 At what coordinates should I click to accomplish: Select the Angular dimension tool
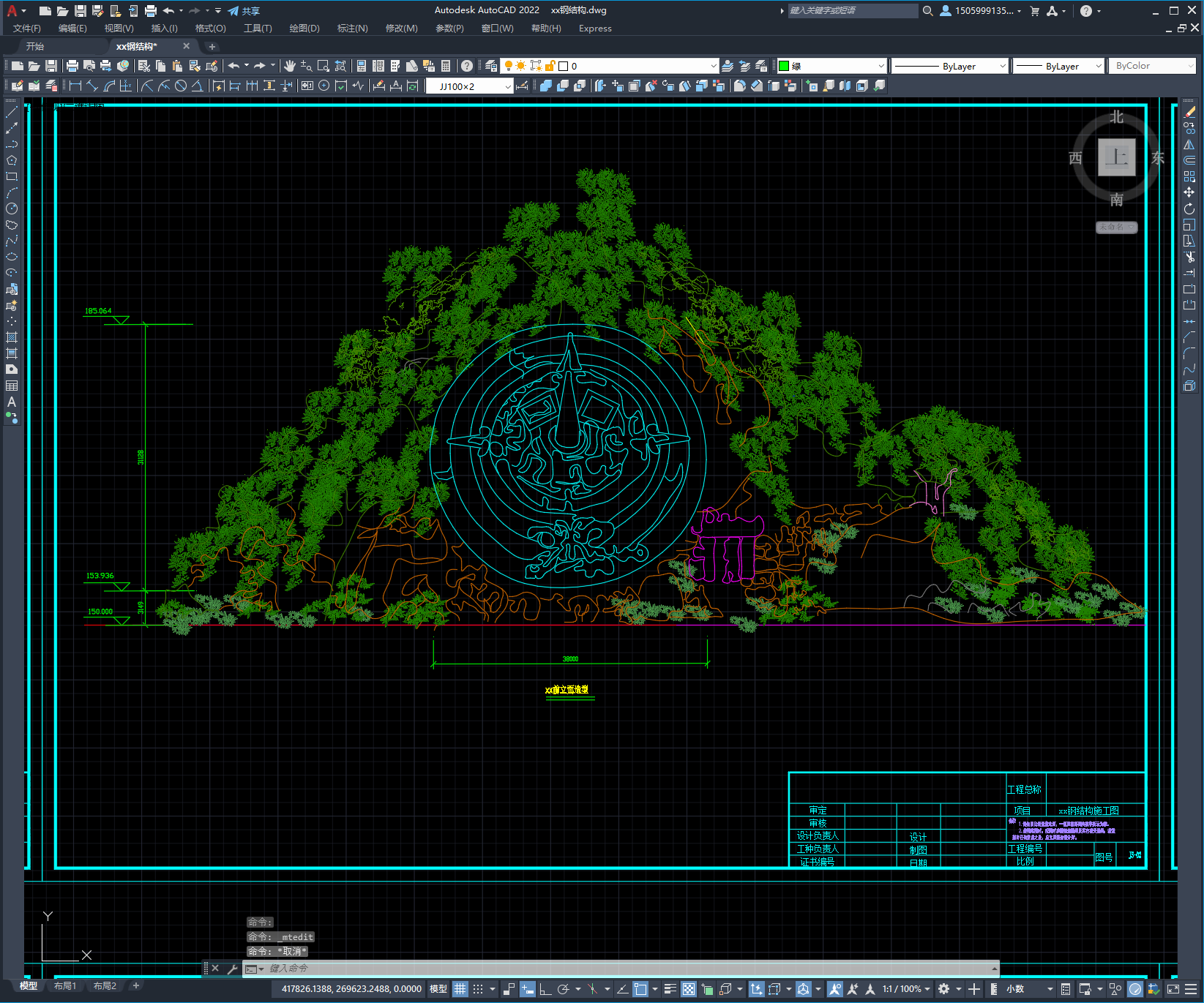[x=197, y=86]
